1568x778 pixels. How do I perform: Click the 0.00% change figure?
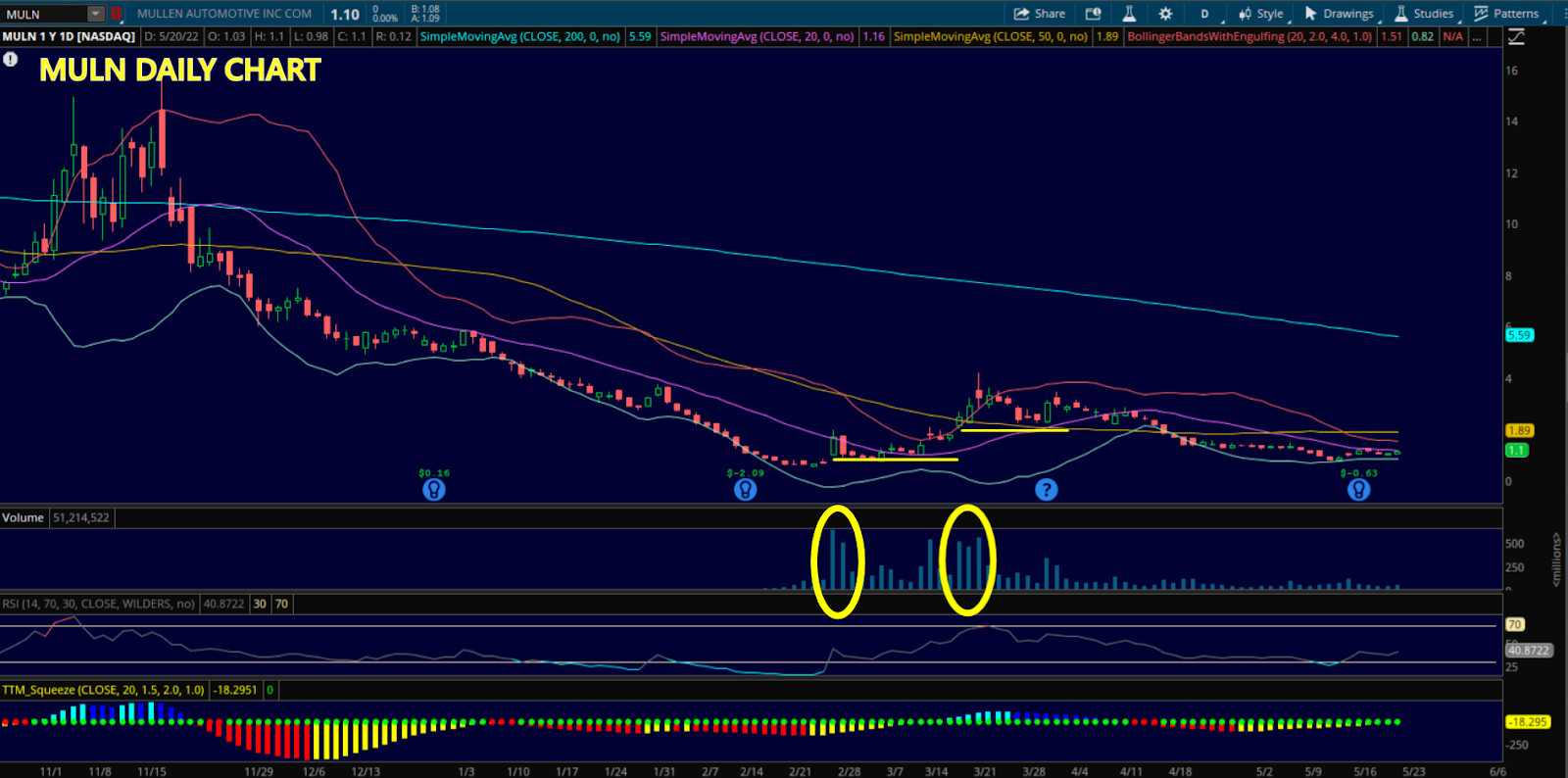(x=385, y=19)
